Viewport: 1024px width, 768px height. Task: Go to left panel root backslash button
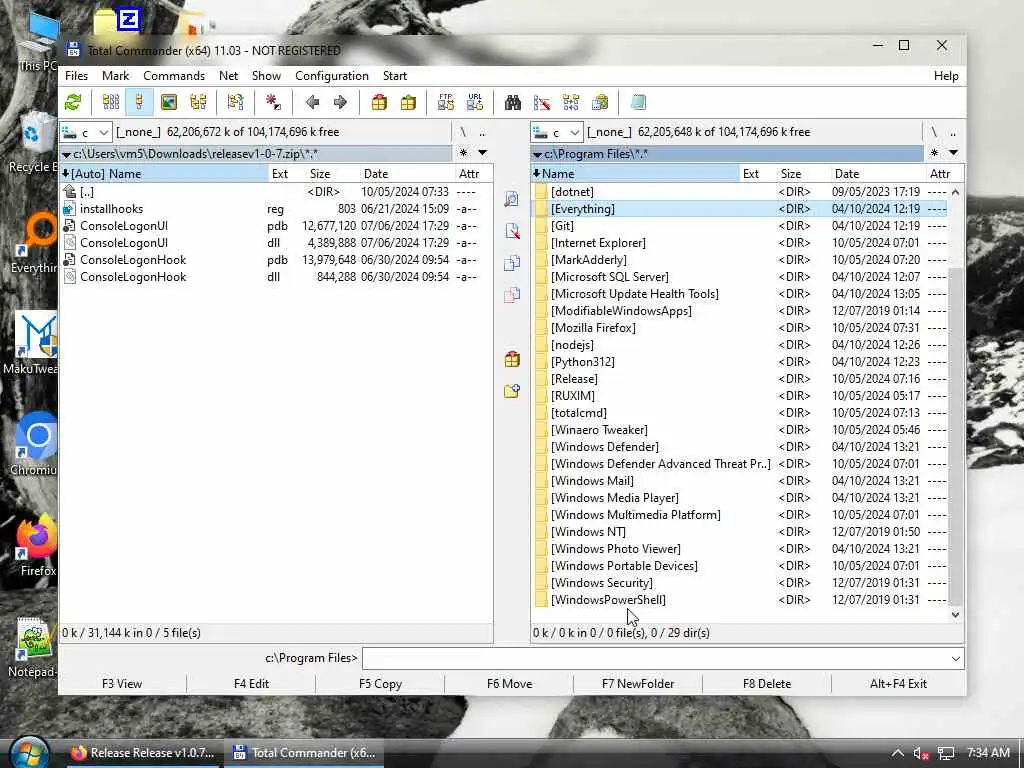pyautogui.click(x=463, y=132)
